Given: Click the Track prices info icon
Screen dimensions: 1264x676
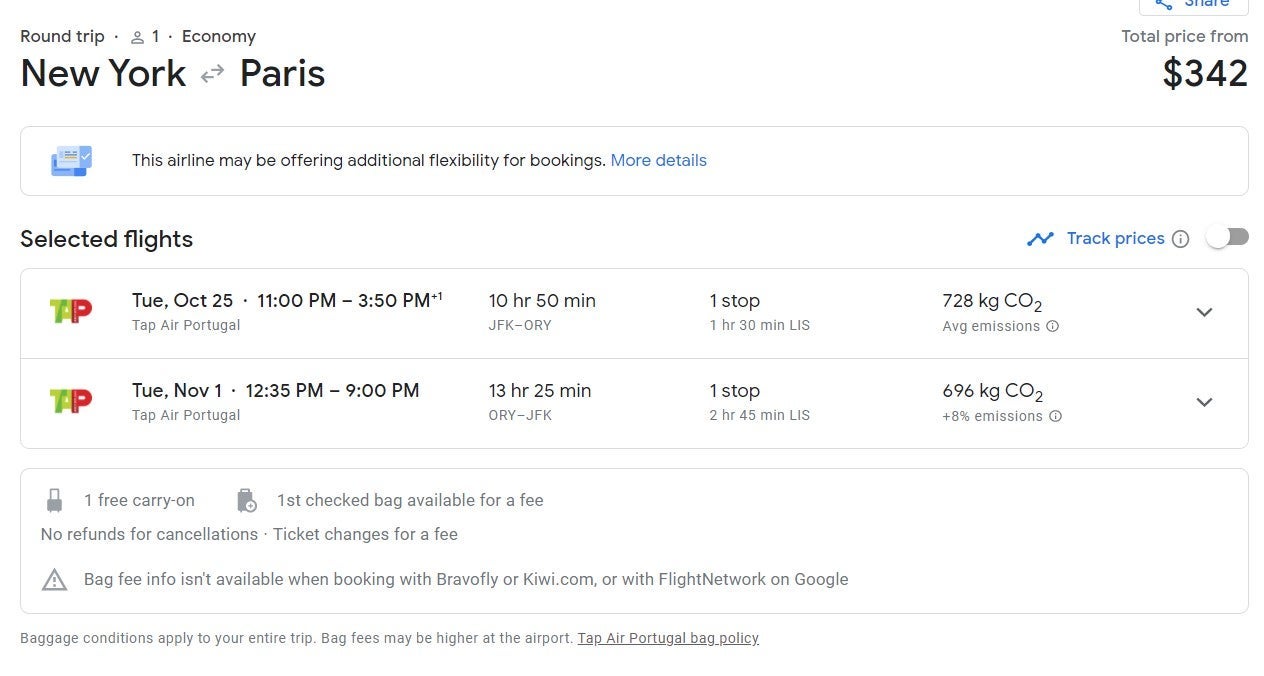Looking at the screenshot, I should click(x=1181, y=239).
